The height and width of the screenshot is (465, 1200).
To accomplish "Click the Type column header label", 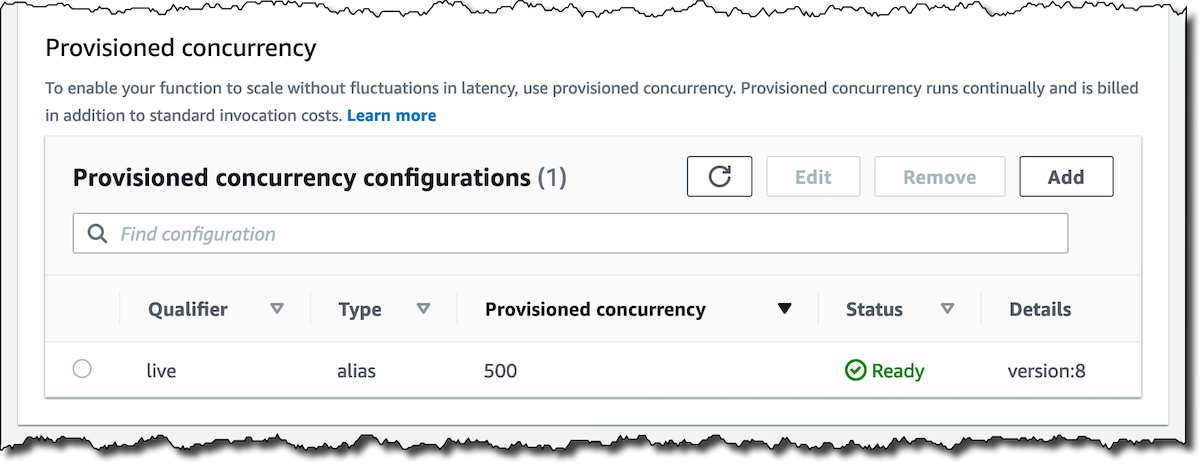I will [360, 309].
